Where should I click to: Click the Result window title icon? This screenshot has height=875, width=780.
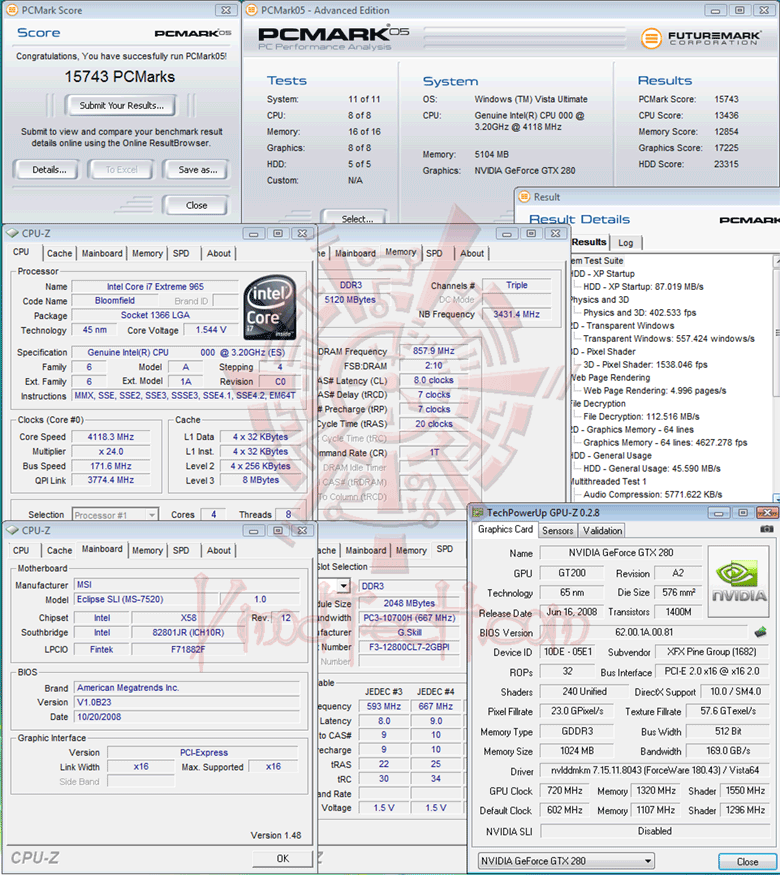point(524,196)
